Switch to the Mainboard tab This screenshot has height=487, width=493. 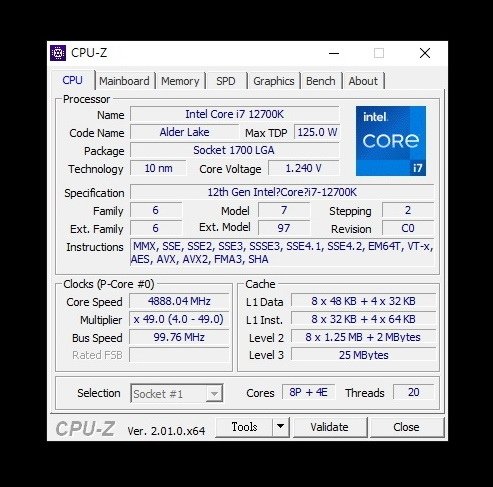pyautogui.click(x=124, y=81)
